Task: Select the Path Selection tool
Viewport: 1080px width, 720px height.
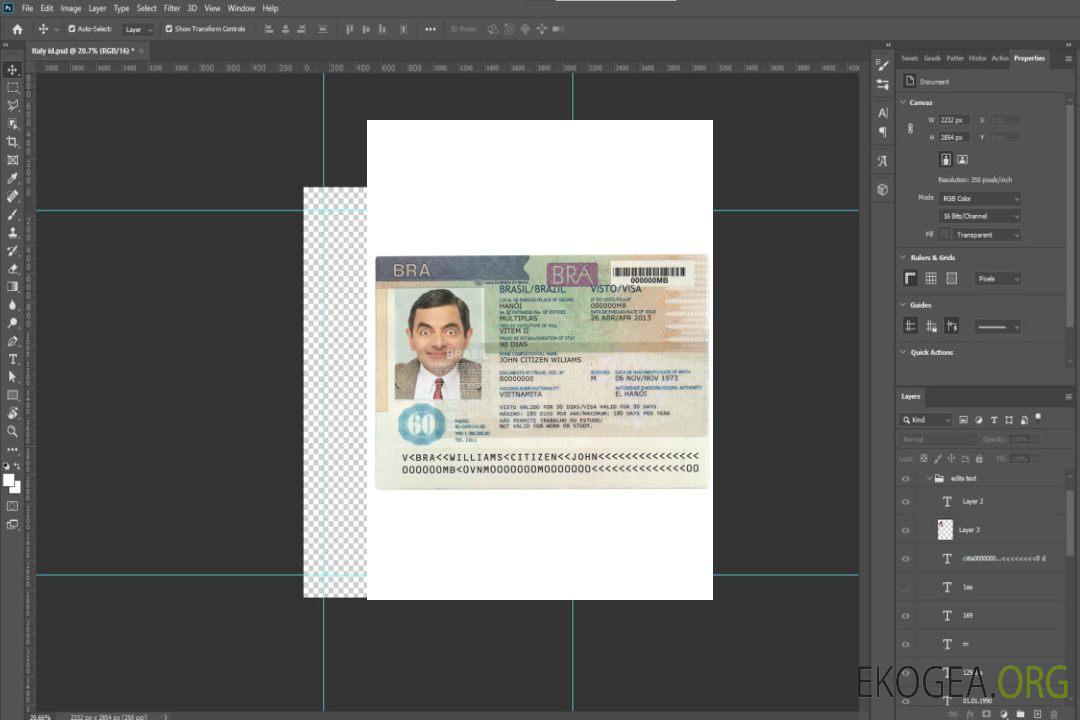Action: coord(12,377)
